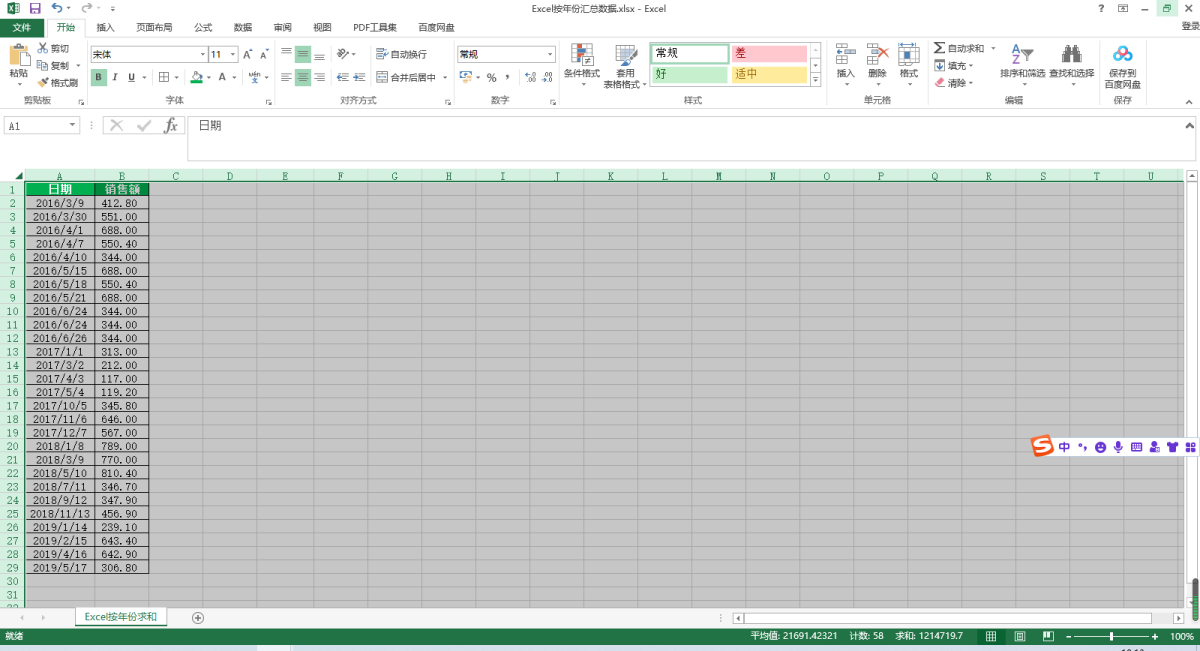Switch to the Insert (插入) ribbon tab
The height and width of the screenshot is (651, 1200).
(x=105, y=27)
